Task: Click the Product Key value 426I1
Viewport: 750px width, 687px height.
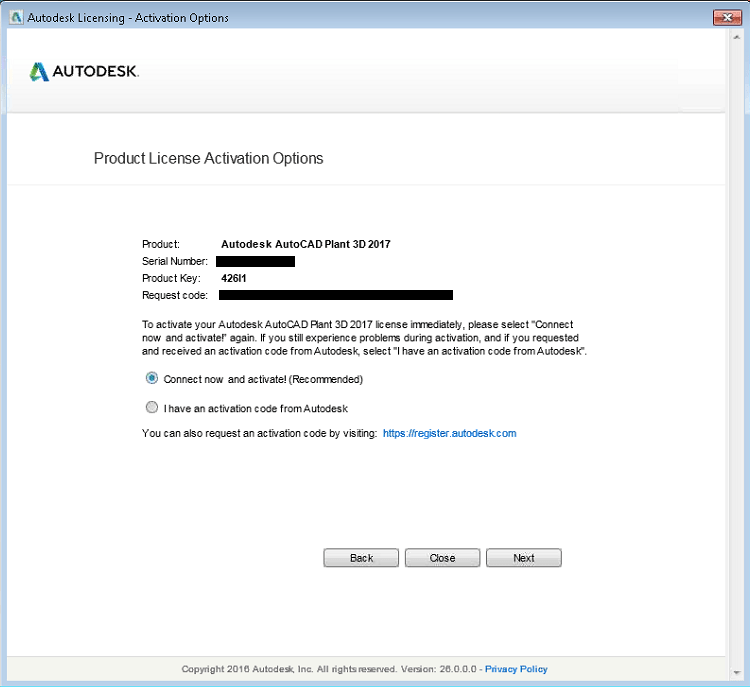Action: [x=233, y=278]
